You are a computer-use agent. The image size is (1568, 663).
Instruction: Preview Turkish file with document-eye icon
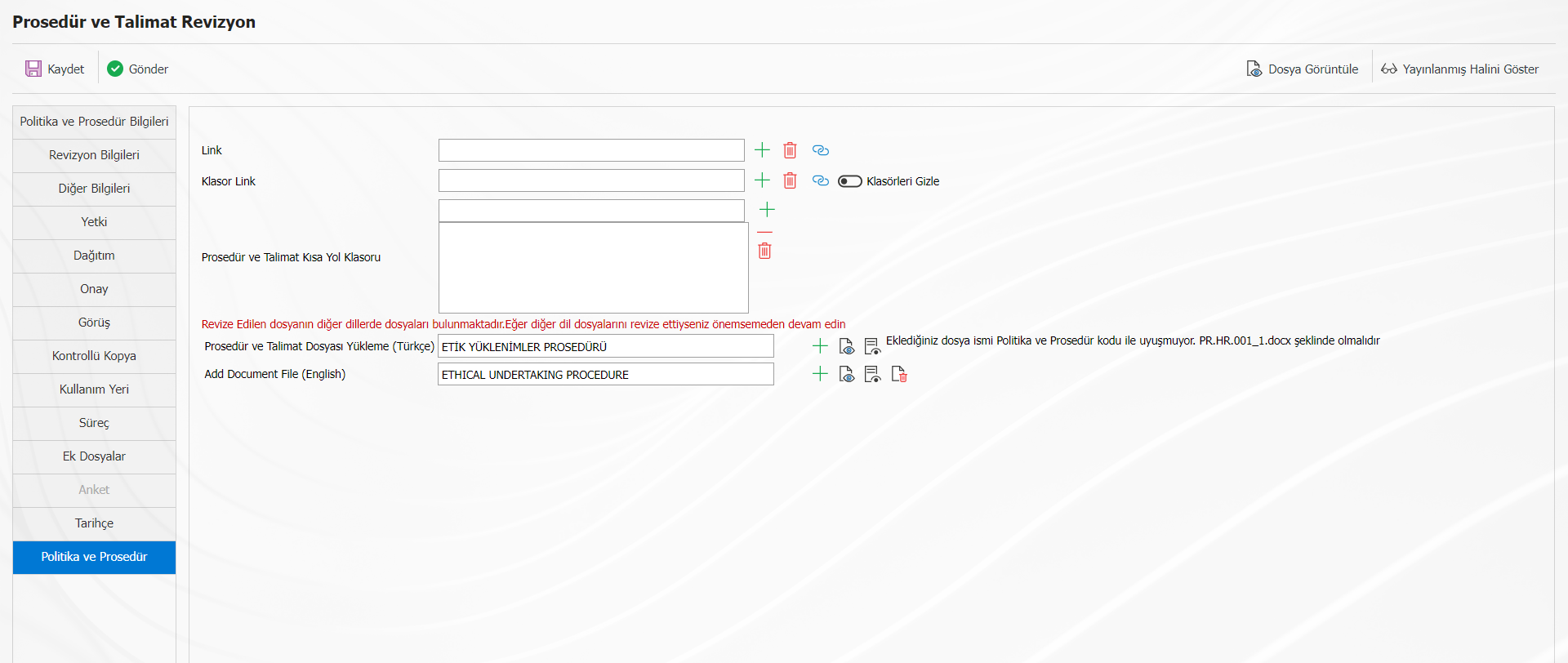tap(847, 346)
